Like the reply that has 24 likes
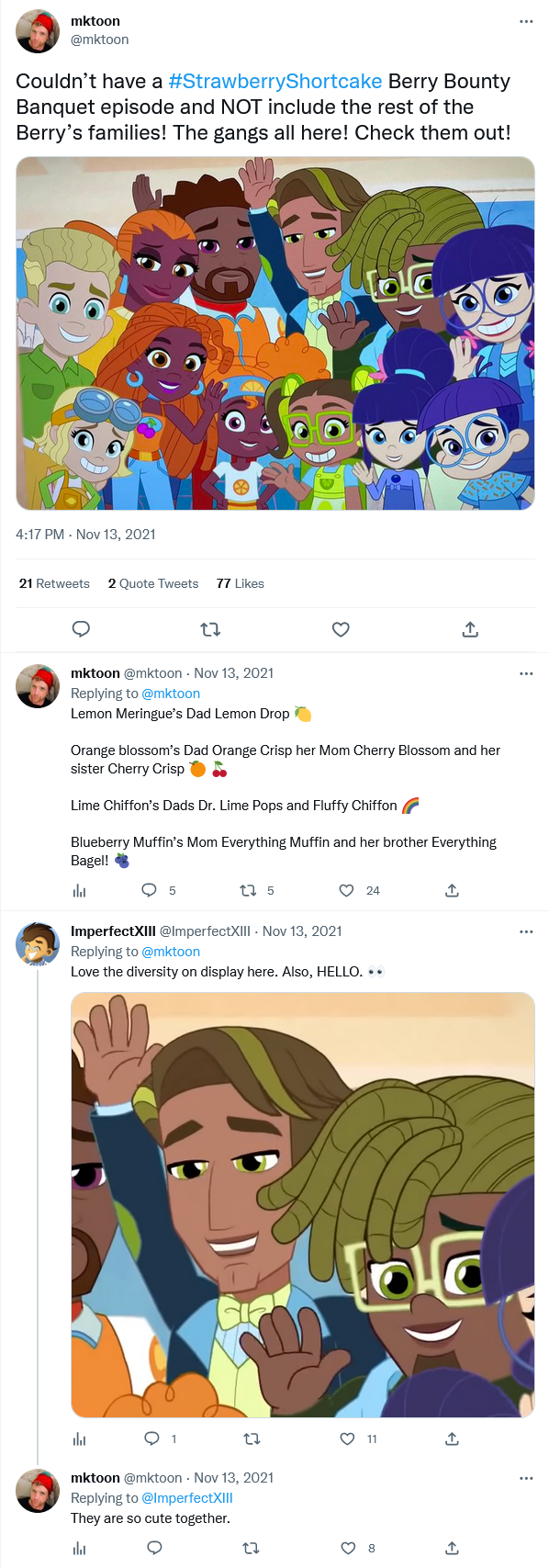This screenshot has height=1568, width=549. point(359,890)
